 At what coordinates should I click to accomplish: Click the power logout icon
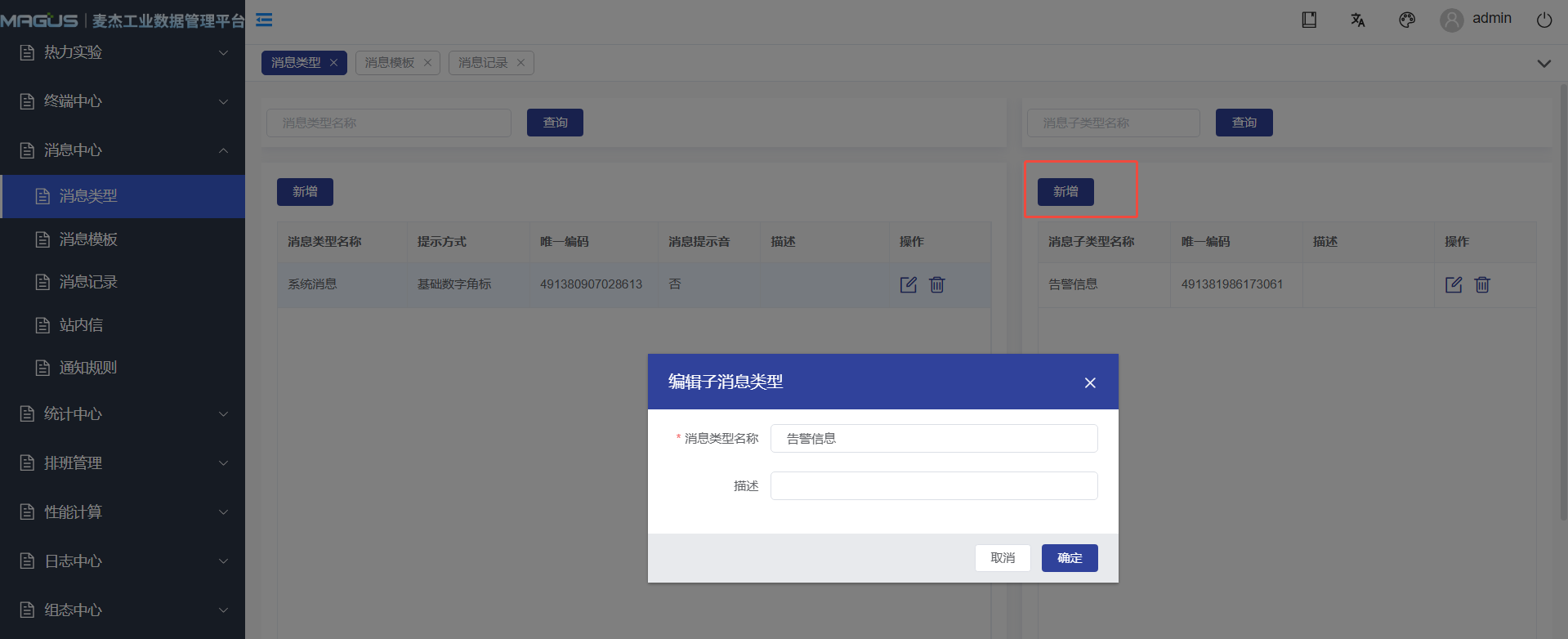(x=1544, y=20)
